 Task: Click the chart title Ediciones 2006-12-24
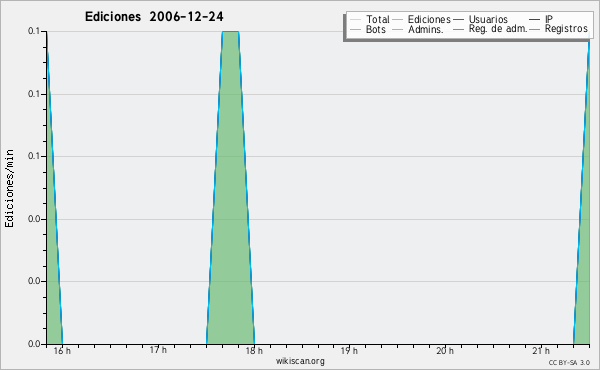point(154,17)
